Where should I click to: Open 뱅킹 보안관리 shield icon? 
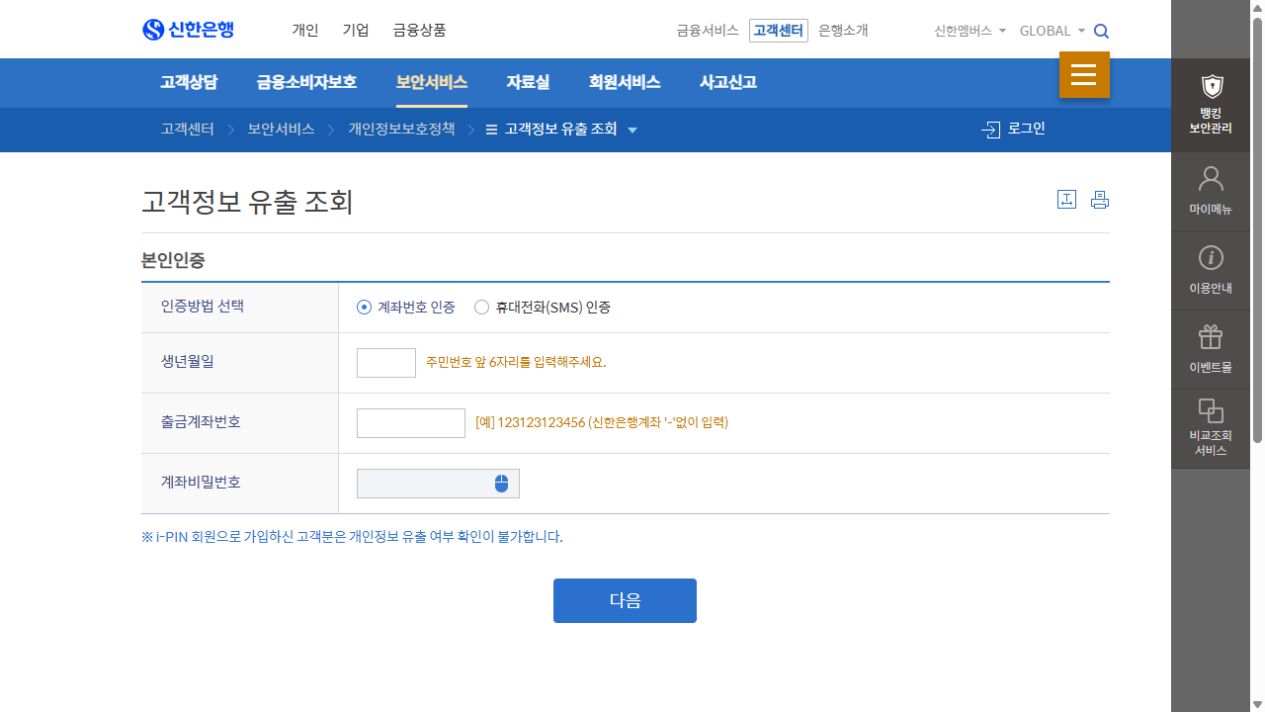(1210, 105)
